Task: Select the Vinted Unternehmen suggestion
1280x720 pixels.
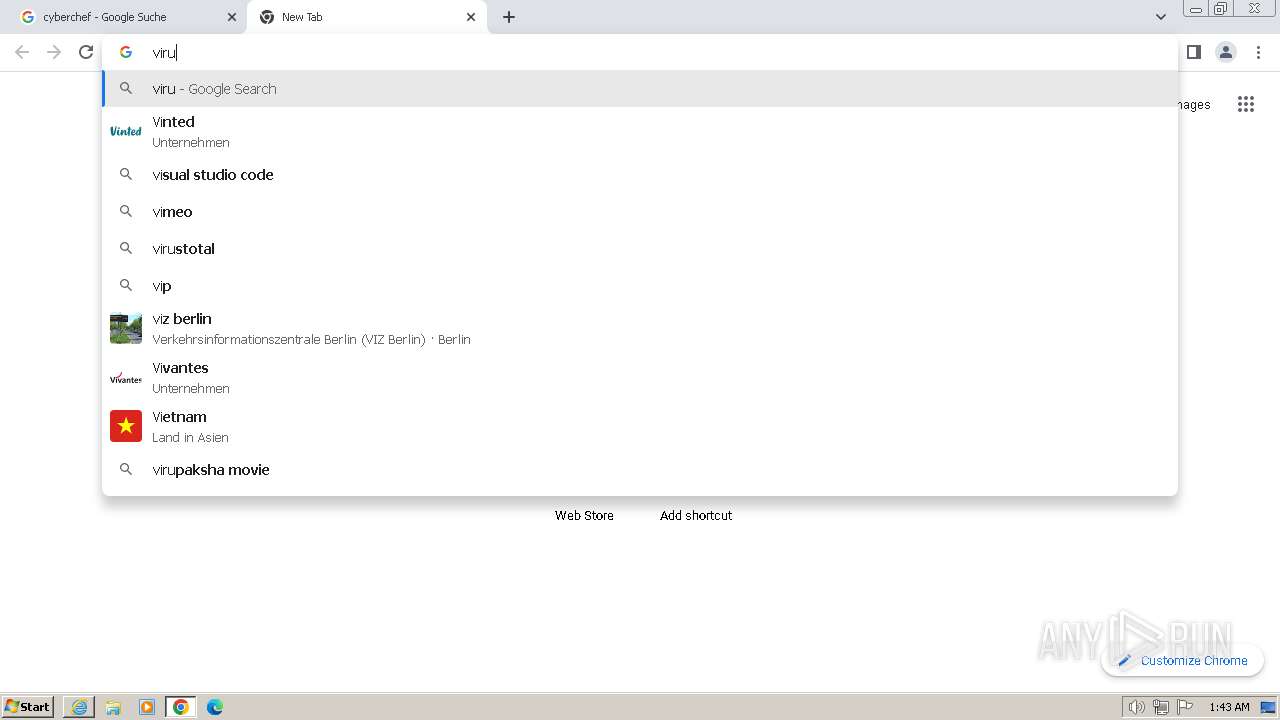Action: coord(640,131)
